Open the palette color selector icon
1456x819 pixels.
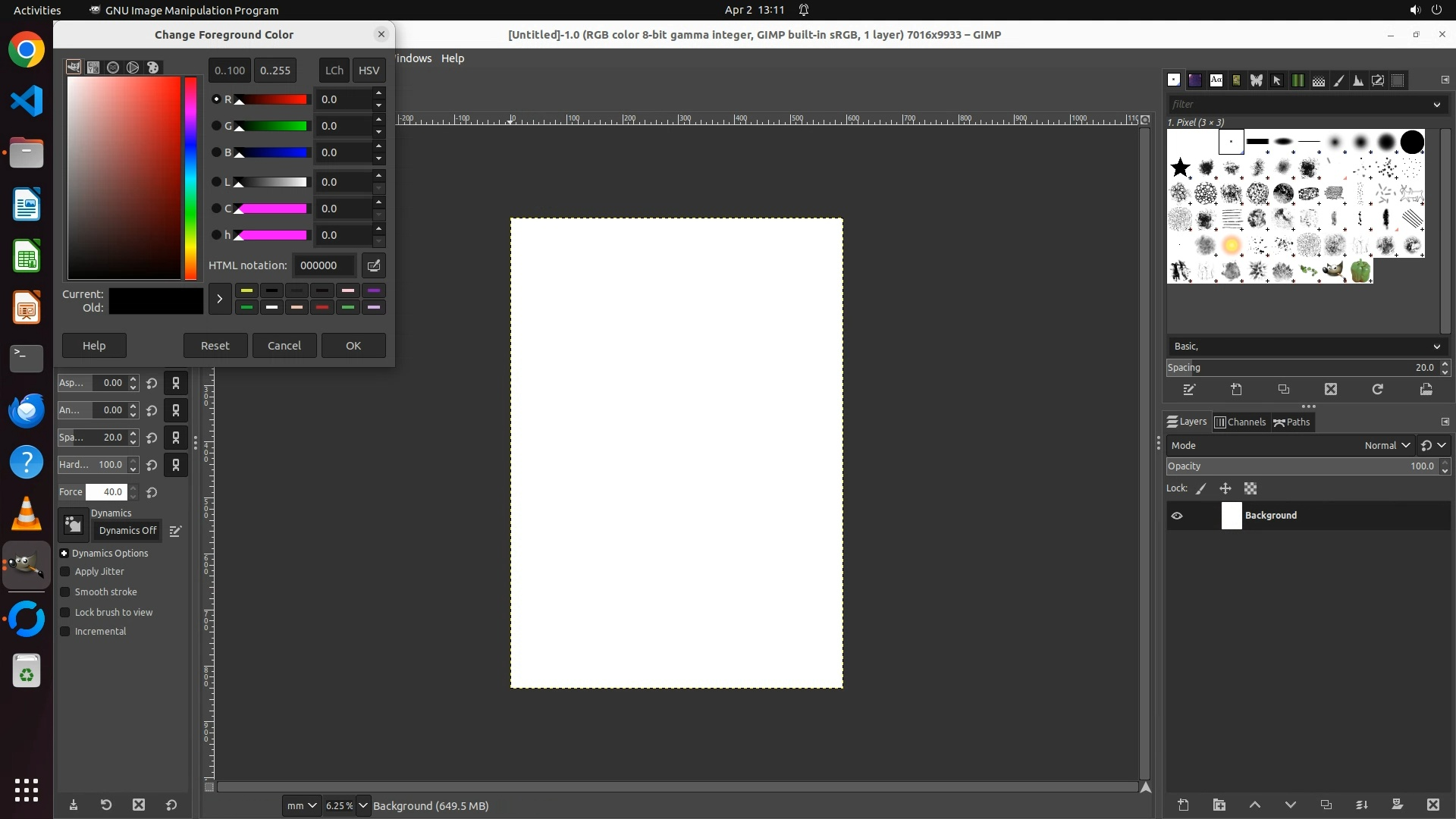pos(152,67)
